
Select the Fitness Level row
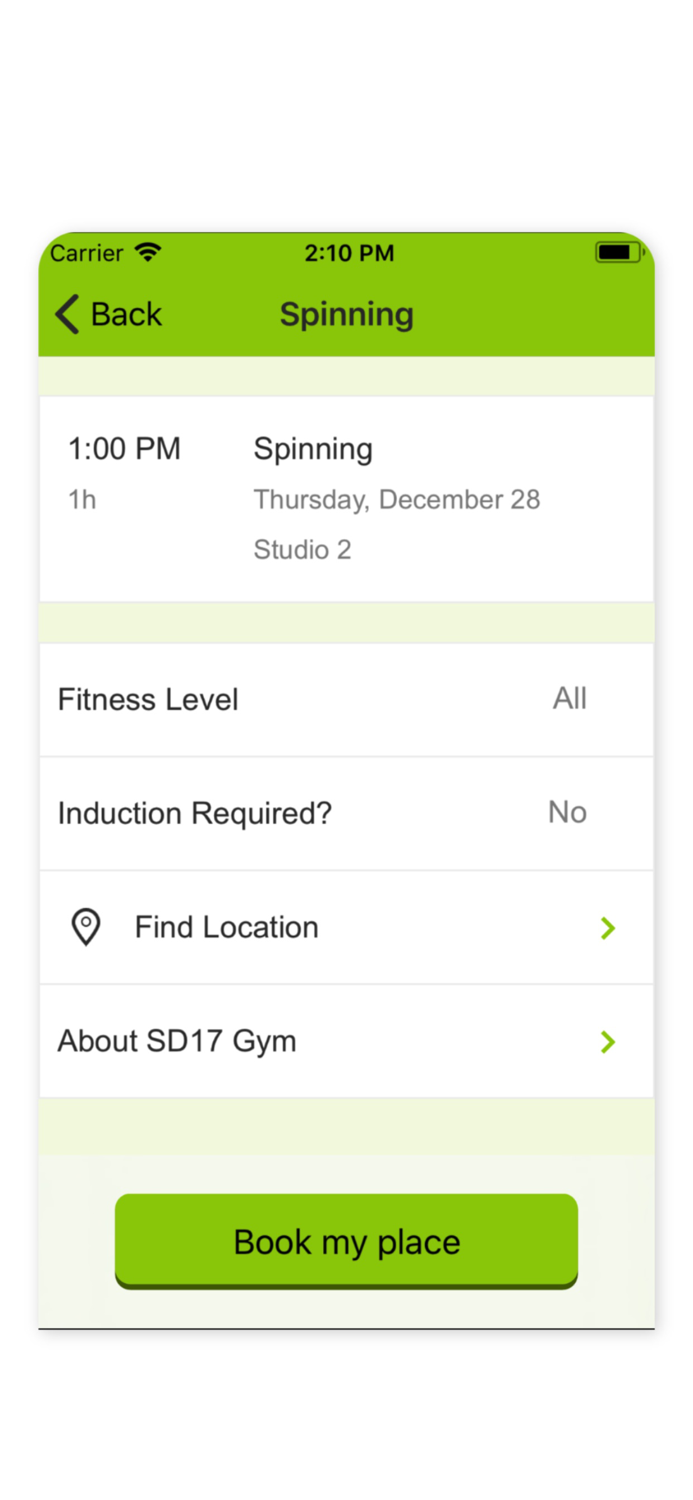pyautogui.click(x=346, y=699)
